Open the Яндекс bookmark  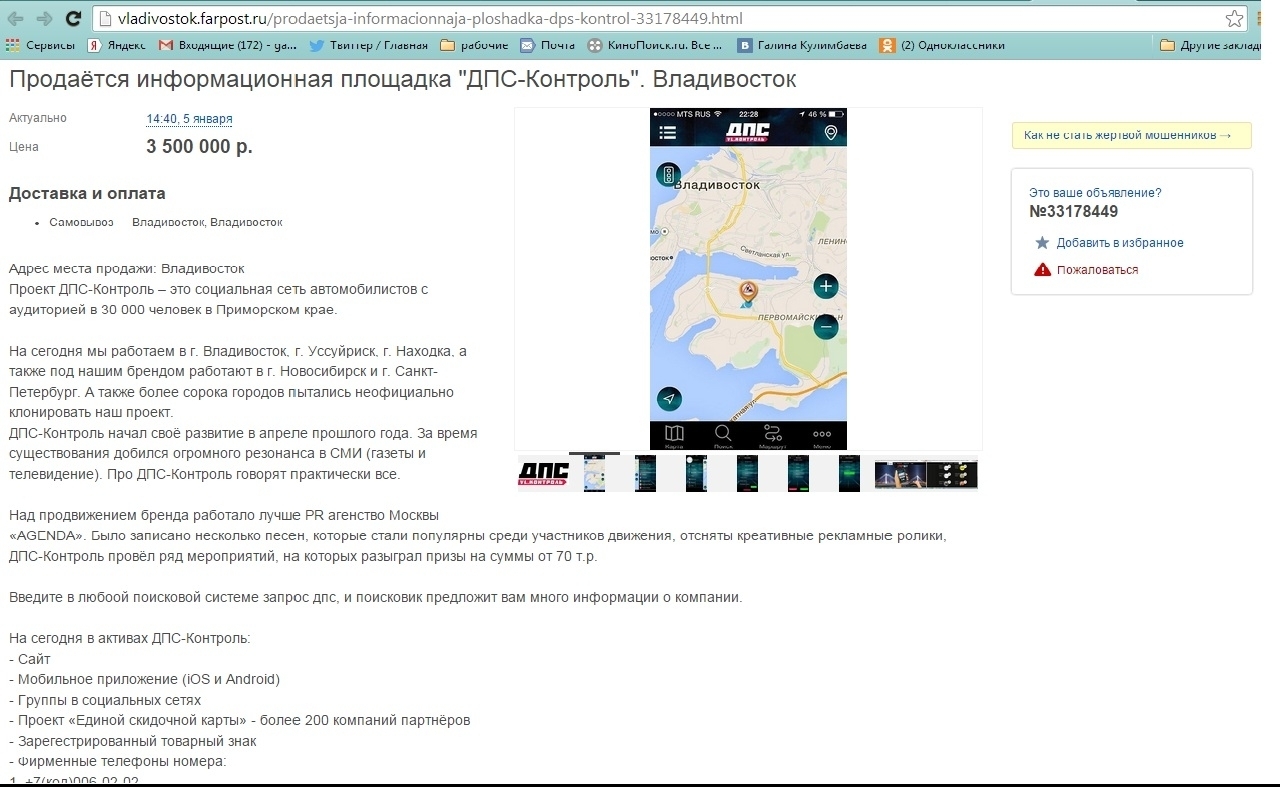pyautogui.click(x=116, y=45)
